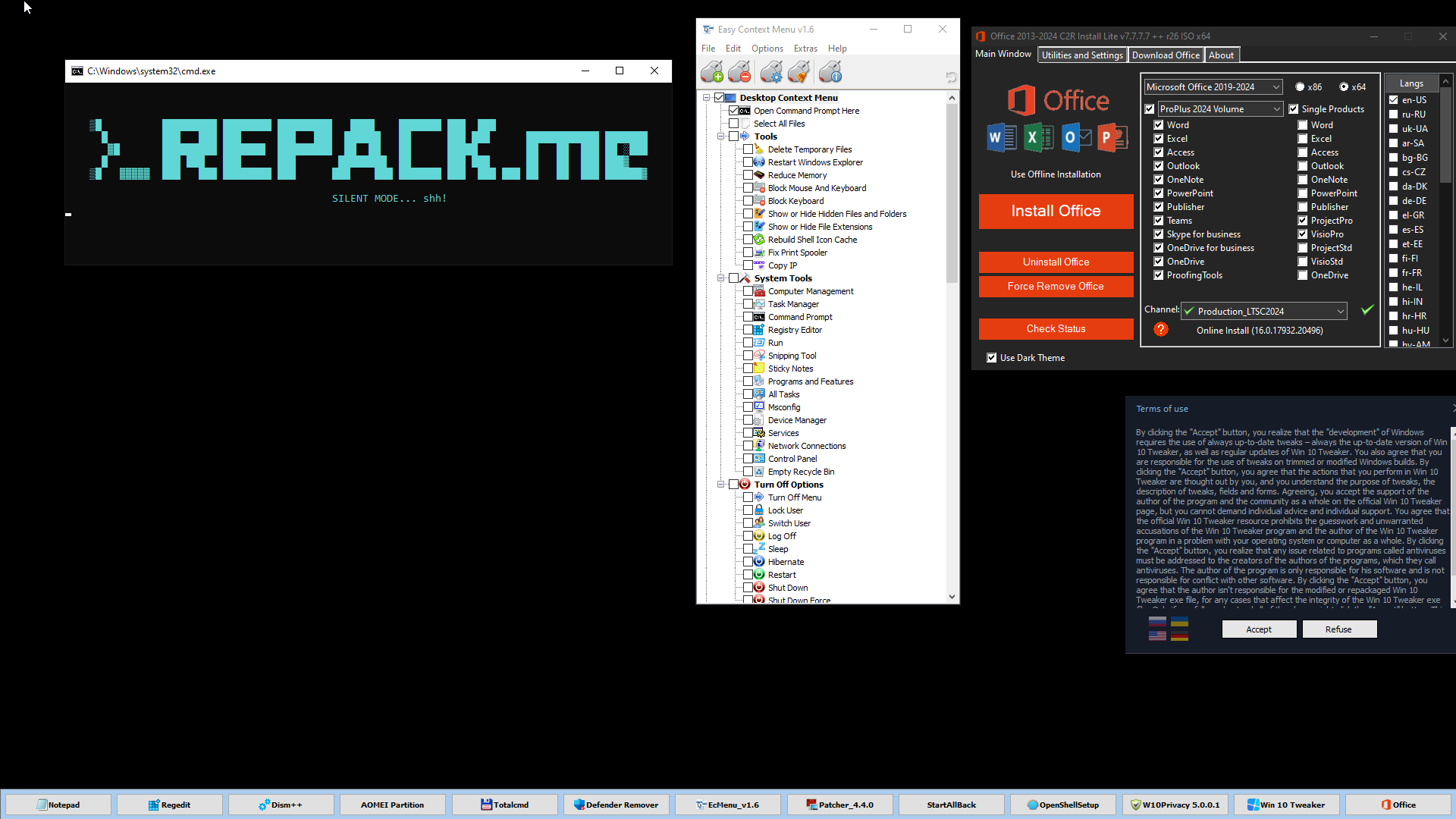Select the German flag in Terms of use
Image resolution: width=1456 pixels, height=819 pixels.
[x=1179, y=635]
